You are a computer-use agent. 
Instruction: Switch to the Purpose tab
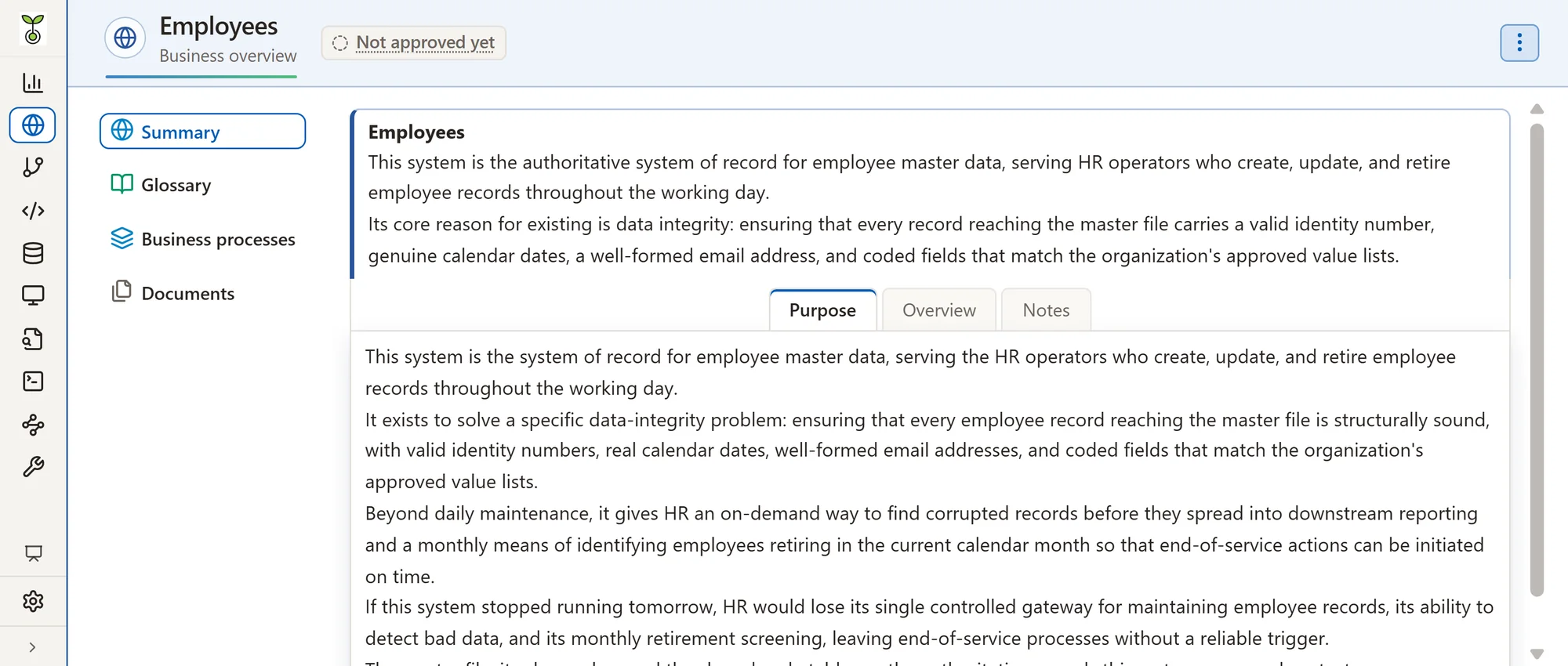point(822,310)
